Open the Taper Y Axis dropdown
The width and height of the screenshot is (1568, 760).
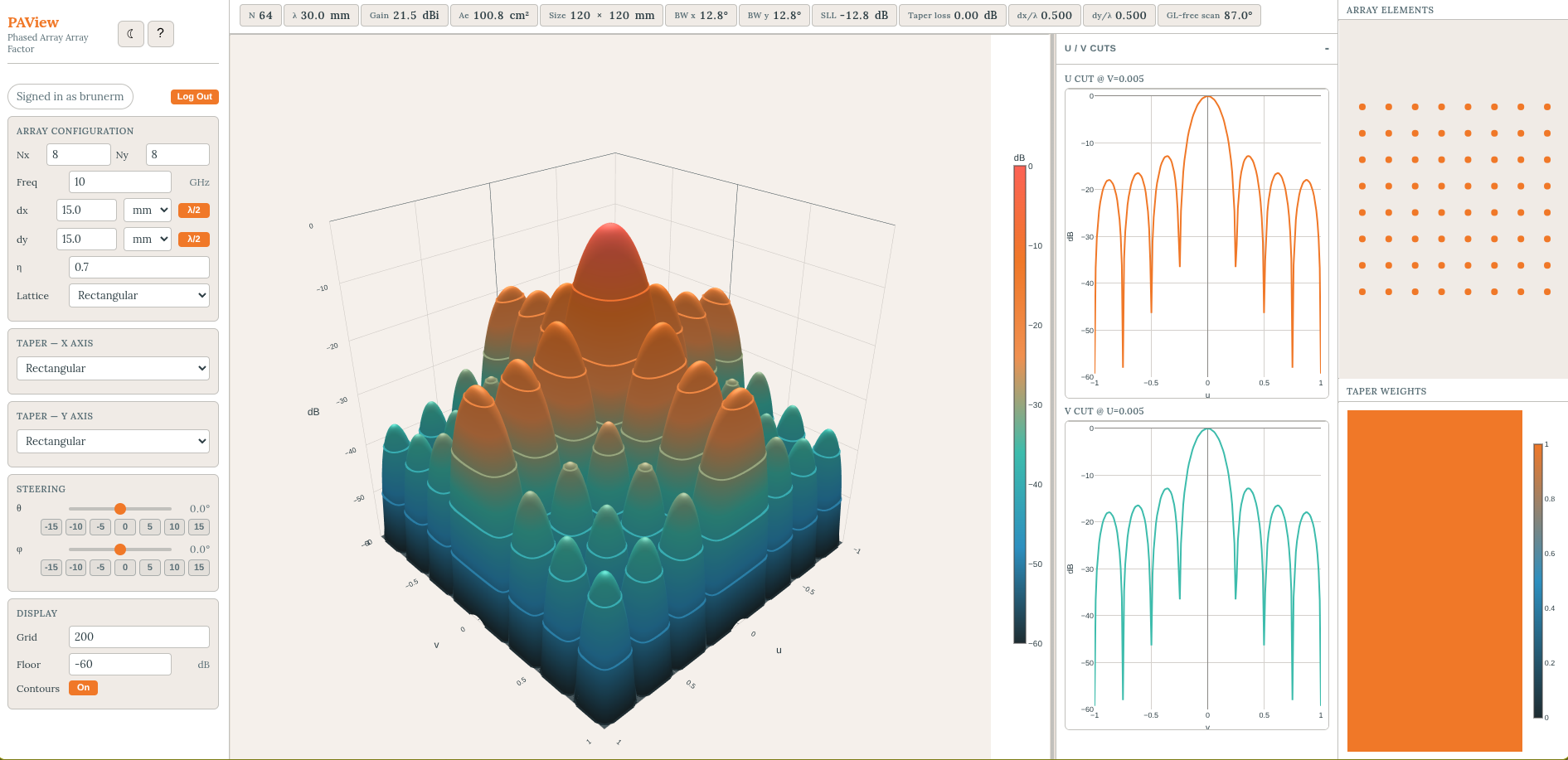point(113,442)
